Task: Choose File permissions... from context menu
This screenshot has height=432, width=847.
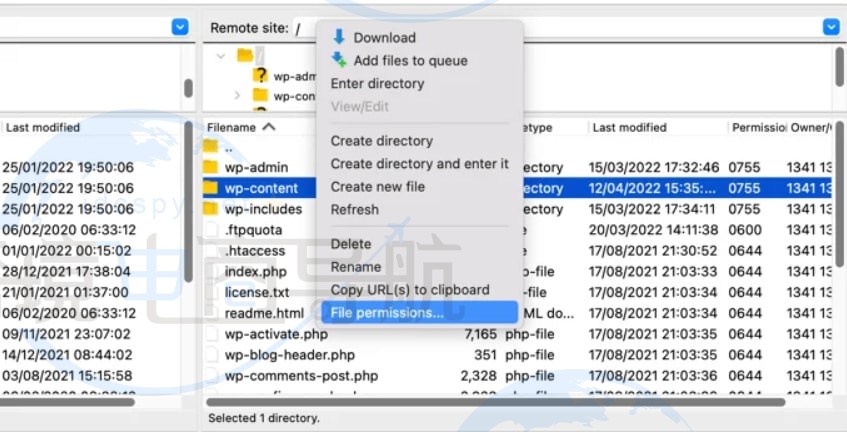Action: [387, 313]
